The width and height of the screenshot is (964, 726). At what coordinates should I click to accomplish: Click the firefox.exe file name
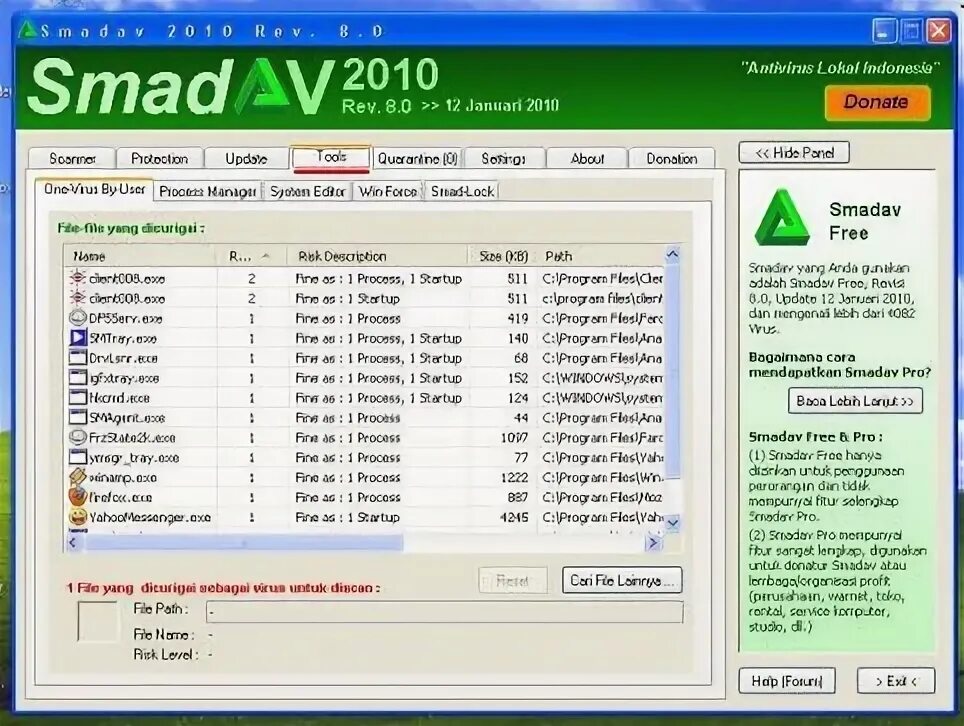pos(120,497)
